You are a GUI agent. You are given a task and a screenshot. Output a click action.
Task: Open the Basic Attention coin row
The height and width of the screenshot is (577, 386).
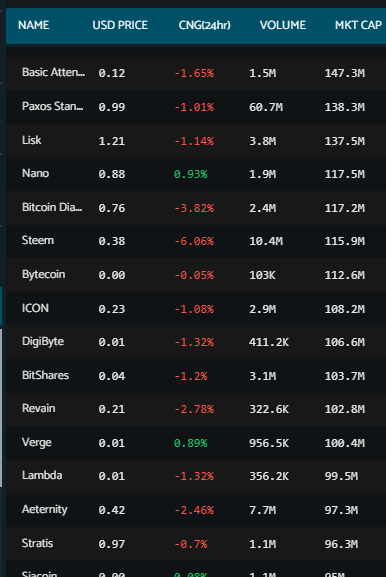click(x=196, y=73)
